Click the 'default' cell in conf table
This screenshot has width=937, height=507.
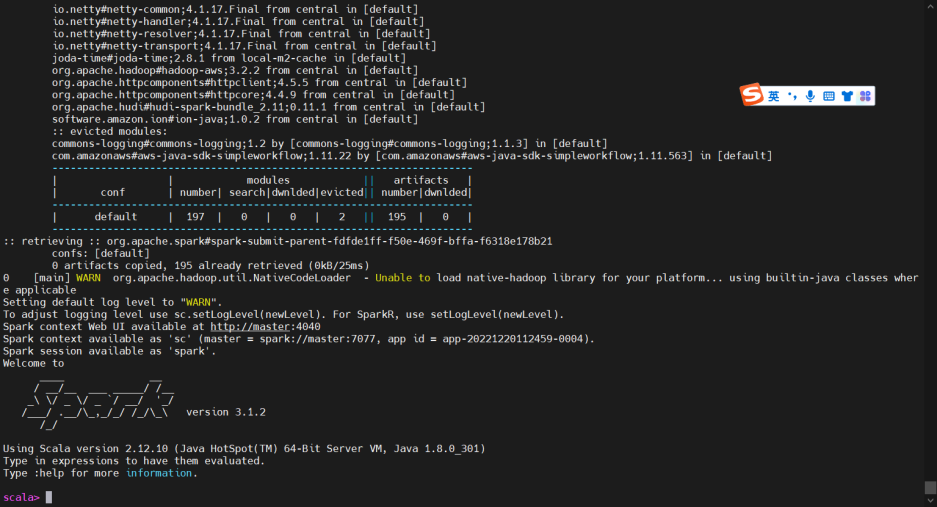point(116,217)
